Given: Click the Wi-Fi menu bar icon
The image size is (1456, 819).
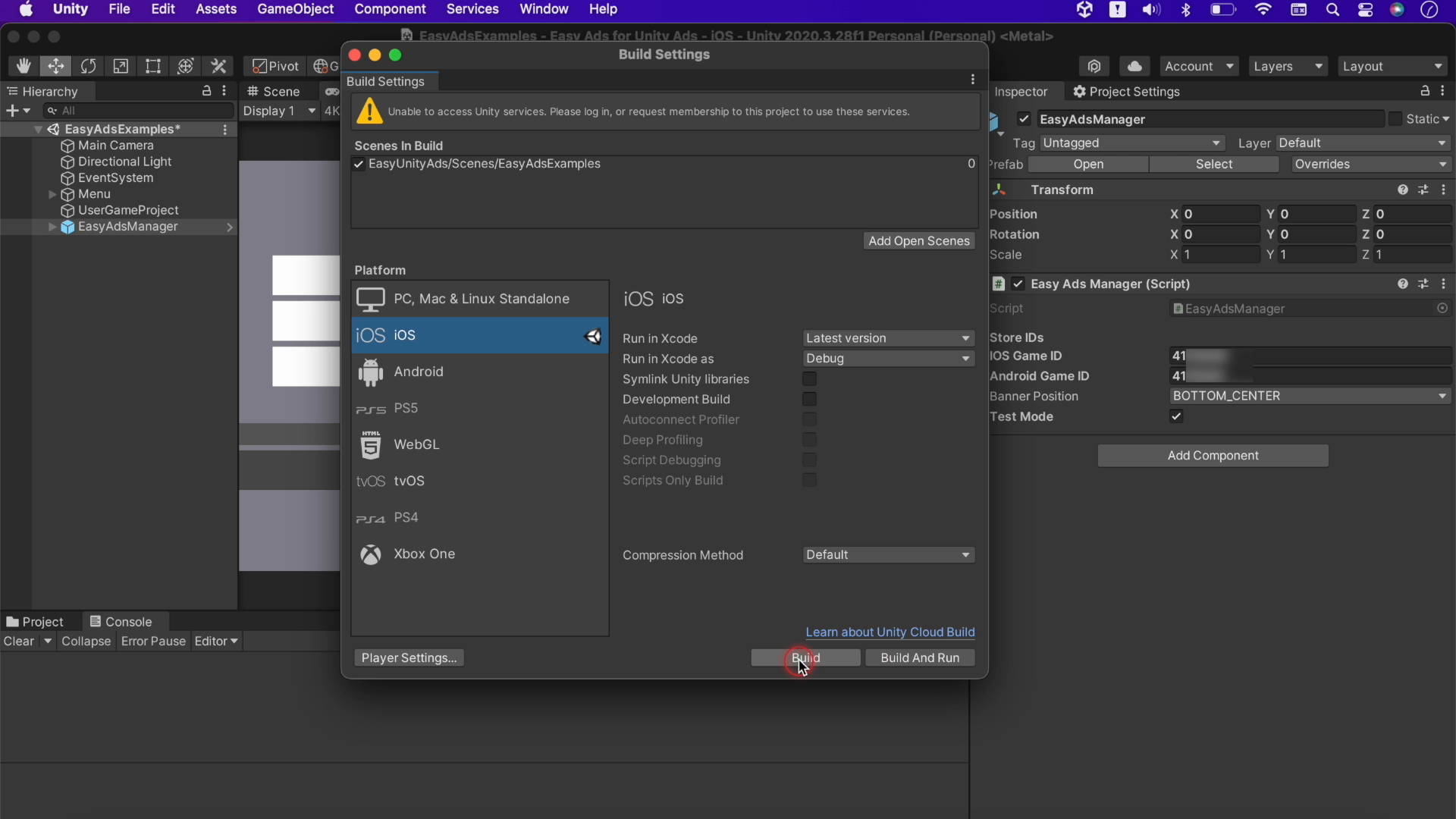Looking at the screenshot, I should (x=1263, y=9).
